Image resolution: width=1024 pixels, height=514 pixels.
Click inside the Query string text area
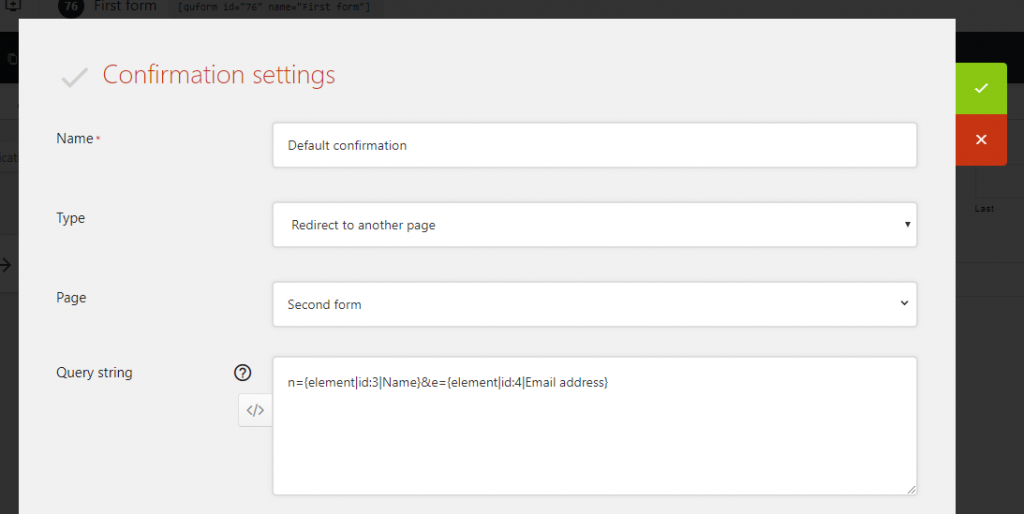click(594, 440)
